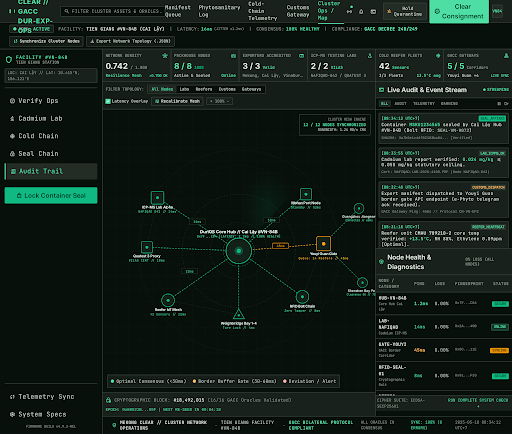
Task: Open the Customs Gateway tab
Action: [x=298, y=11]
